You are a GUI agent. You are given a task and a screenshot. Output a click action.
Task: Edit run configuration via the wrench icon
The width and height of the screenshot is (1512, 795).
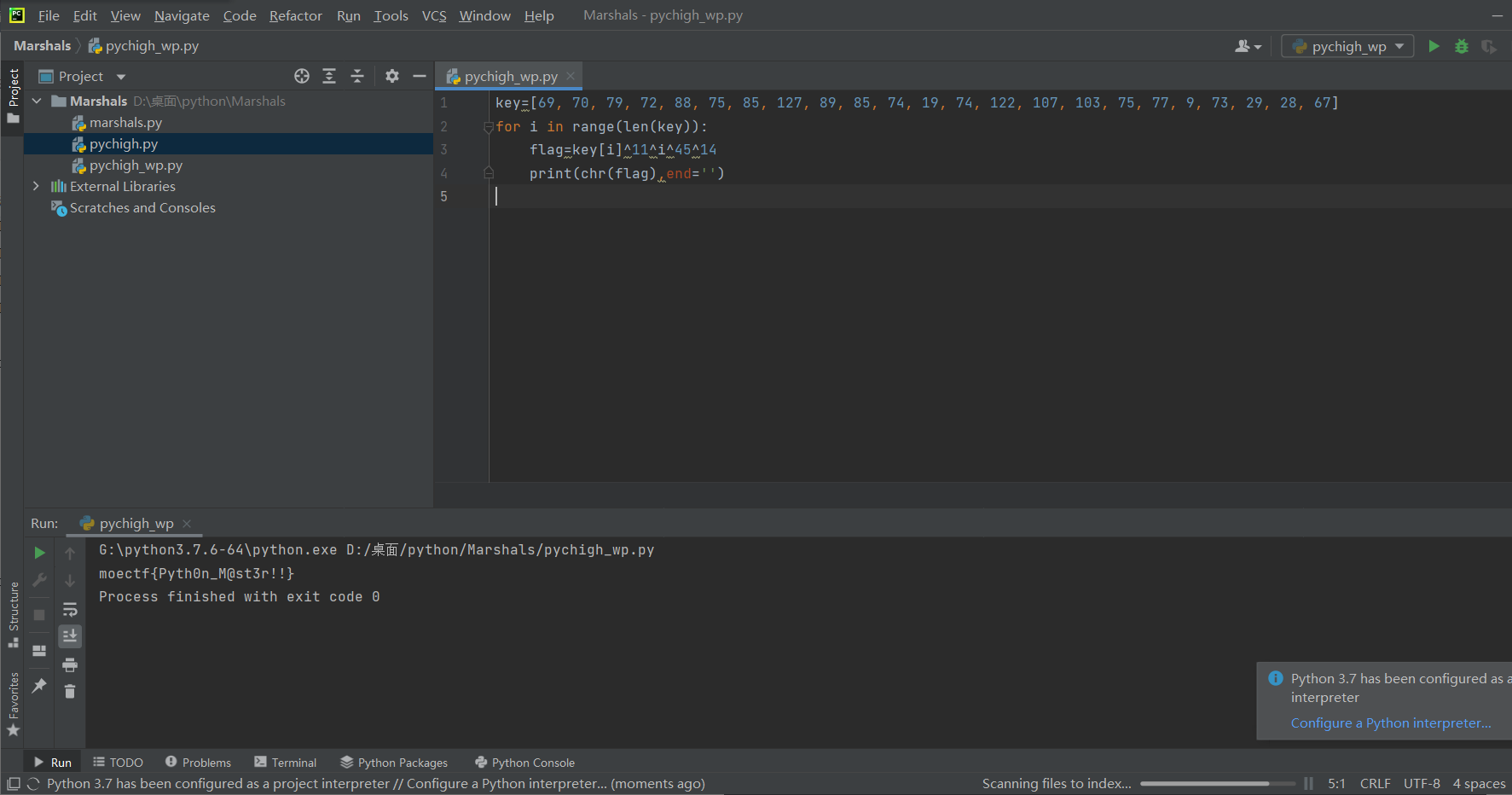pos(39,580)
